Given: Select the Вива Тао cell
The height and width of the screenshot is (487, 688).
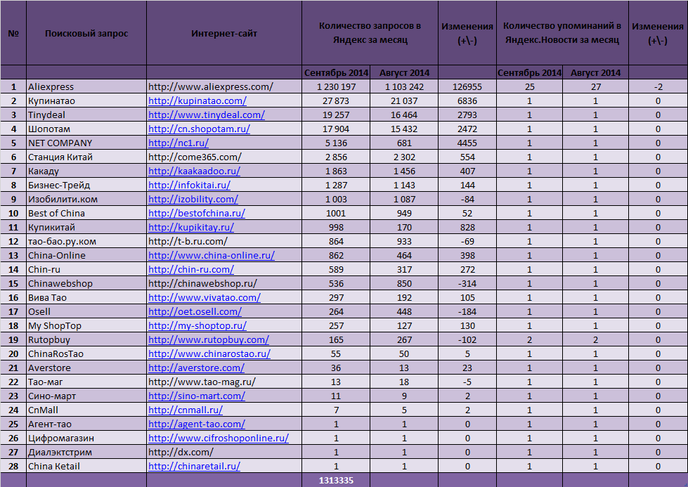Looking at the screenshot, I should point(86,297).
